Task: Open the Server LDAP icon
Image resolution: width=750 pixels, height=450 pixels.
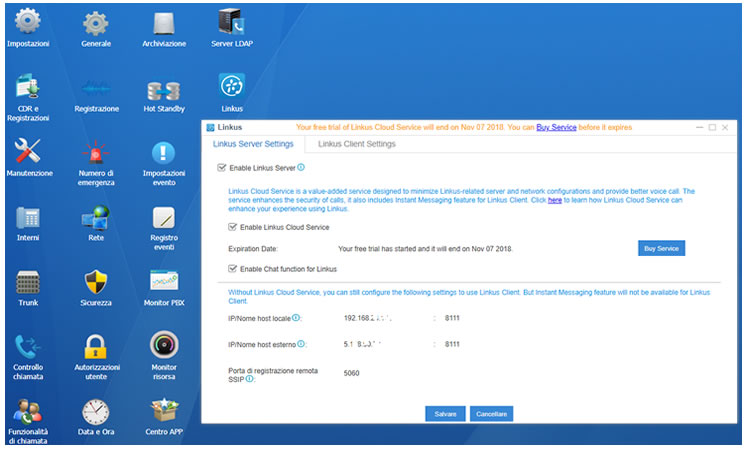Action: click(x=232, y=22)
